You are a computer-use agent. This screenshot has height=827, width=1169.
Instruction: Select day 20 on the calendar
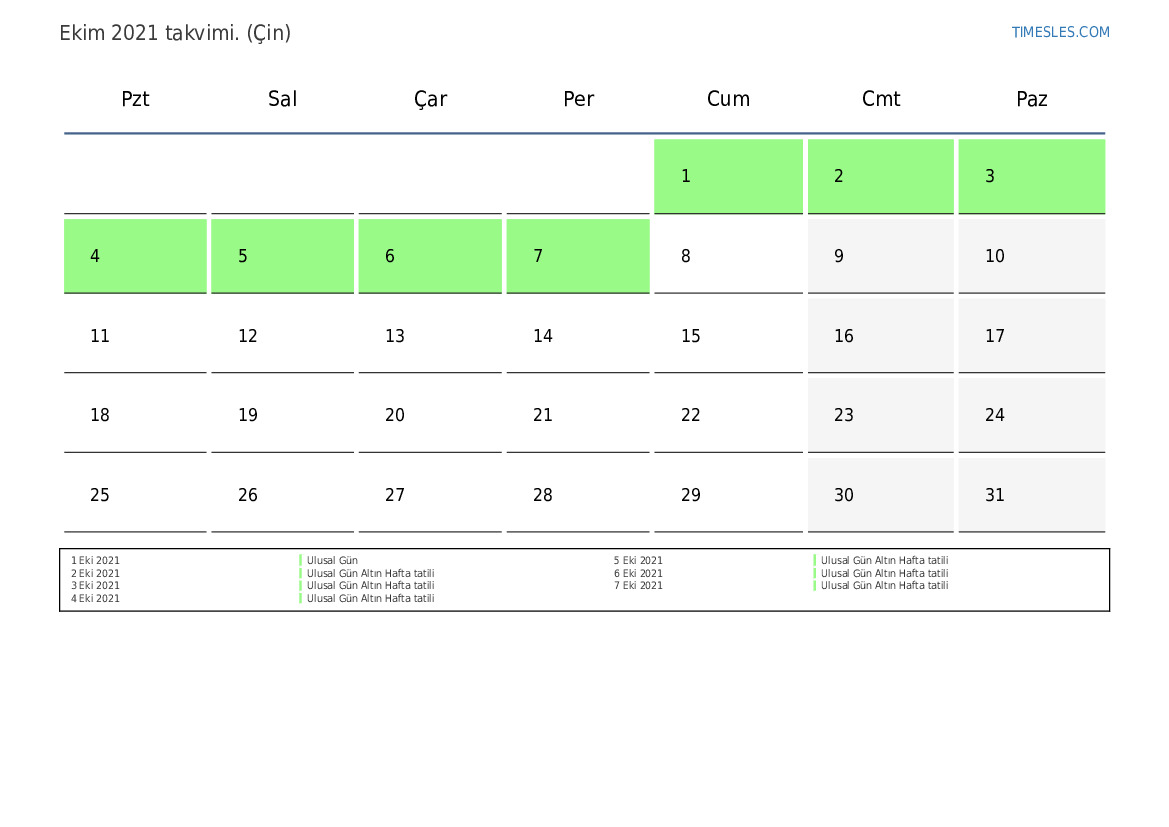click(x=430, y=415)
